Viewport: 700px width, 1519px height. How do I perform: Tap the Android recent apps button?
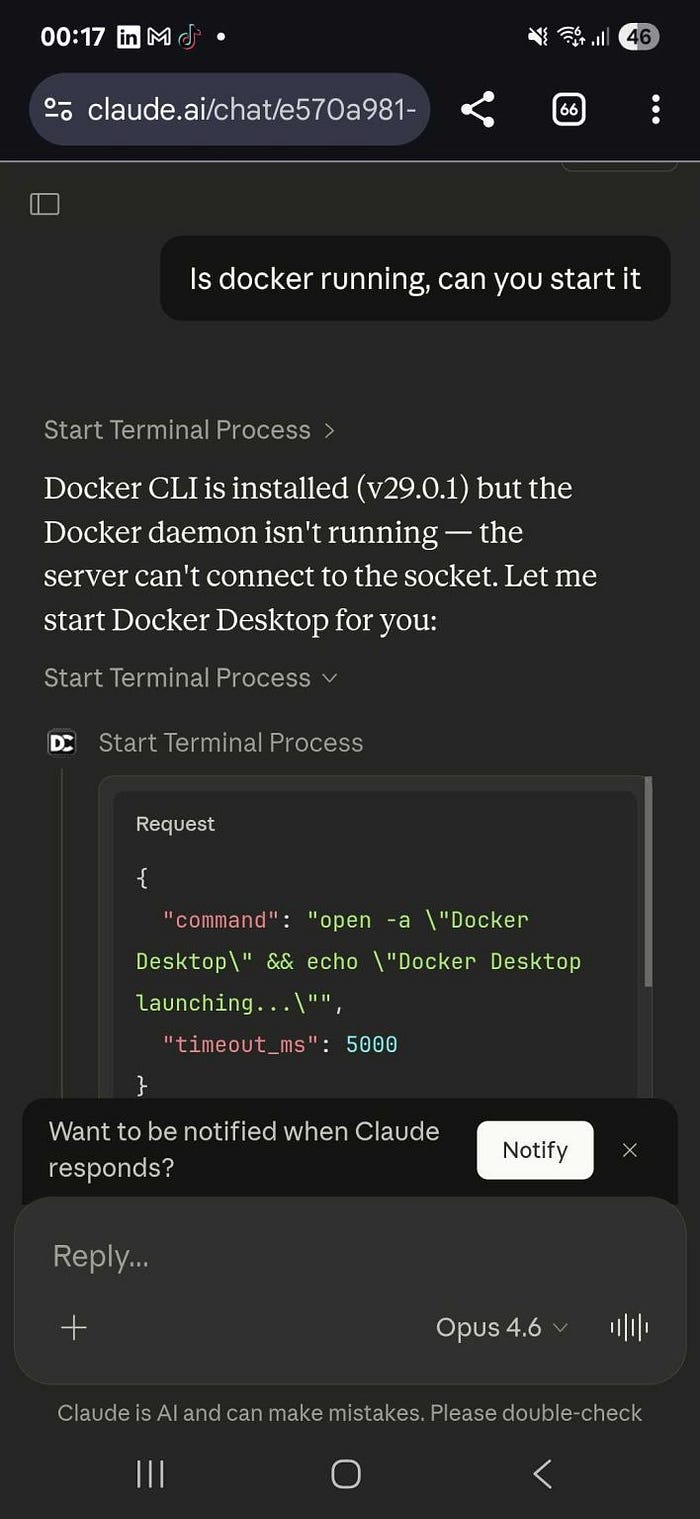point(150,1473)
